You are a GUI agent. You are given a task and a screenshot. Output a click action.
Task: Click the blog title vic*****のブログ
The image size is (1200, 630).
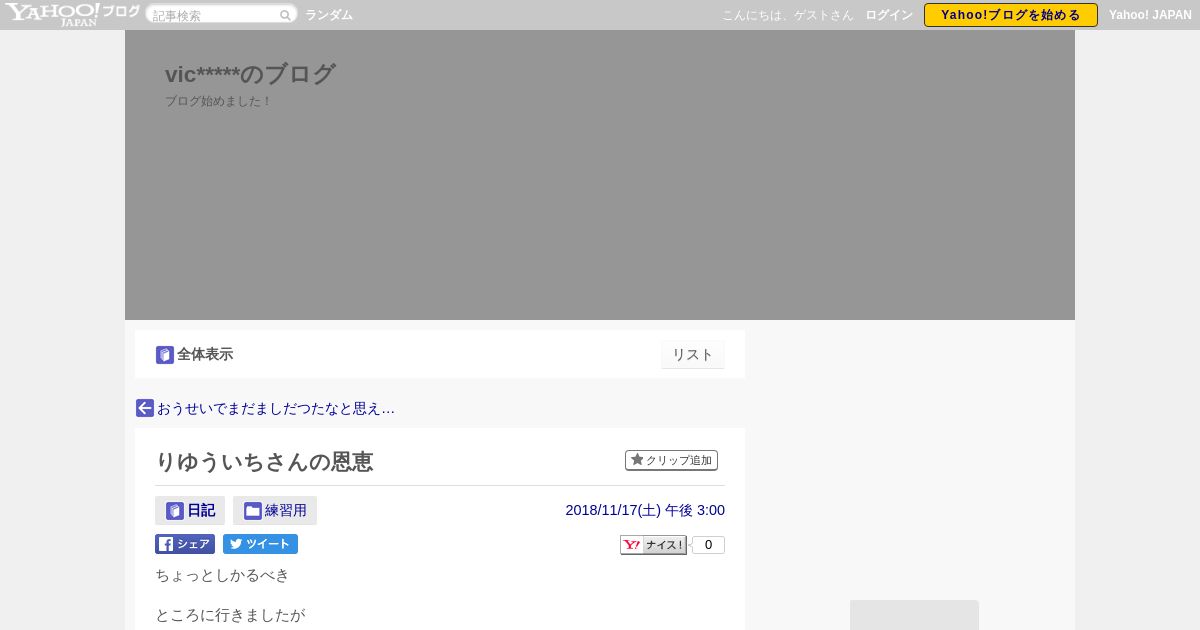(250, 74)
